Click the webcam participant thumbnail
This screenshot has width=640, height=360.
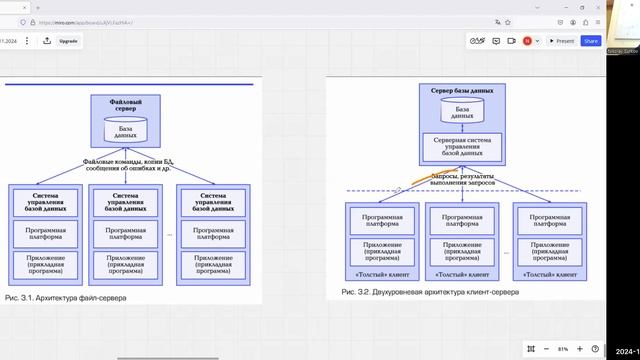[x=623, y=27]
